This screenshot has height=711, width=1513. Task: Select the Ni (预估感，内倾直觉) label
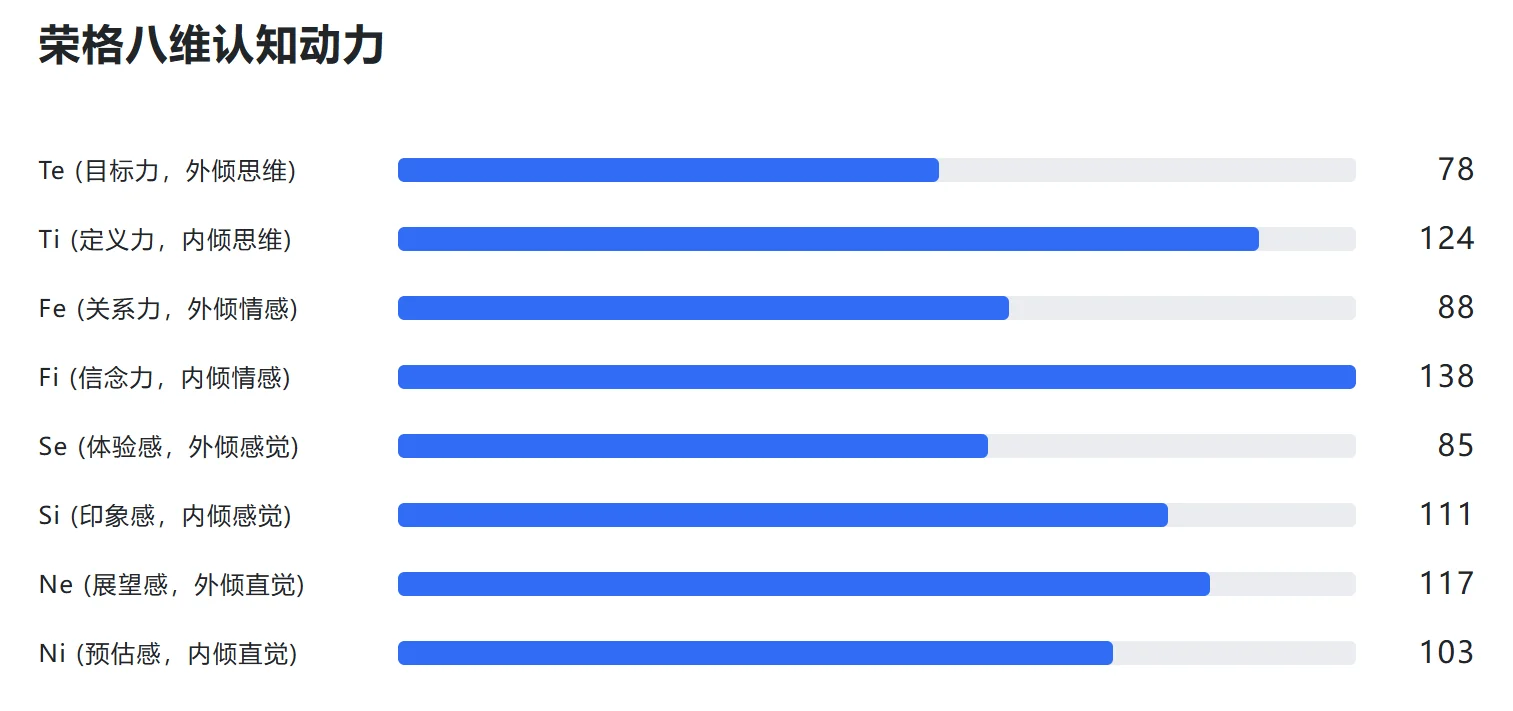(168, 654)
